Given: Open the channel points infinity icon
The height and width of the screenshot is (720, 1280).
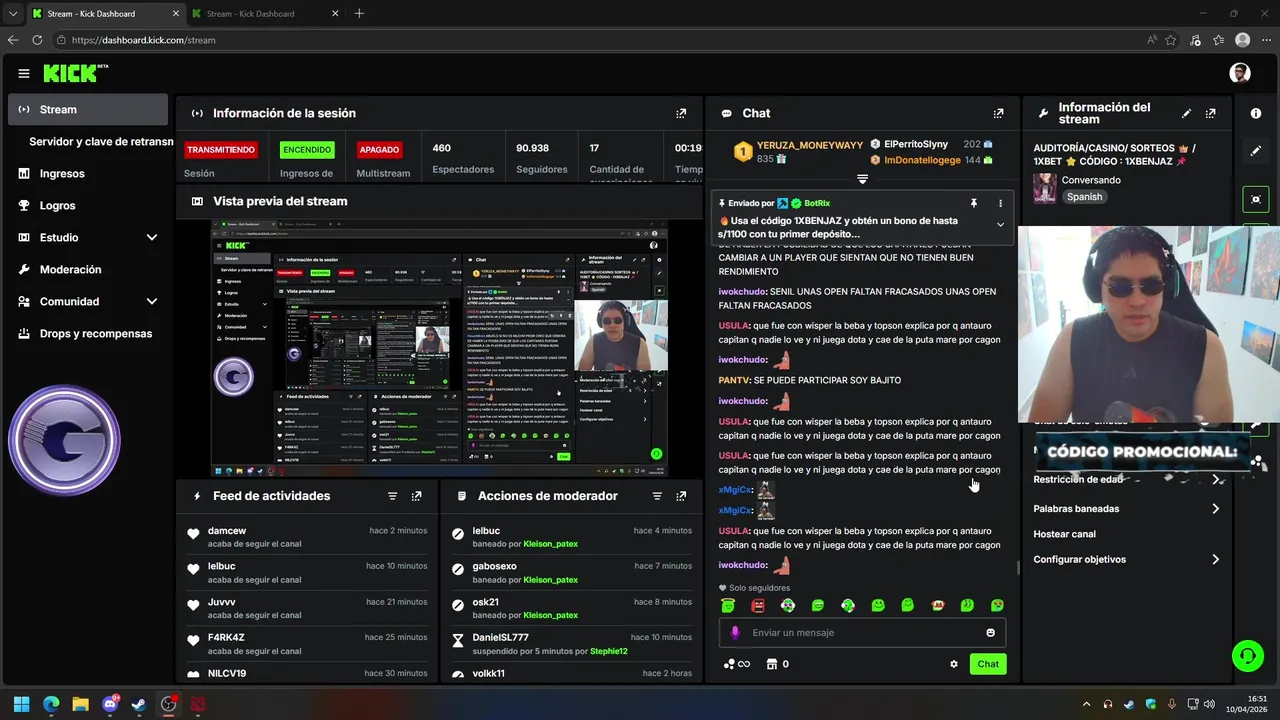Looking at the screenshot, I should pyautogui.click(x=736, y=664).
